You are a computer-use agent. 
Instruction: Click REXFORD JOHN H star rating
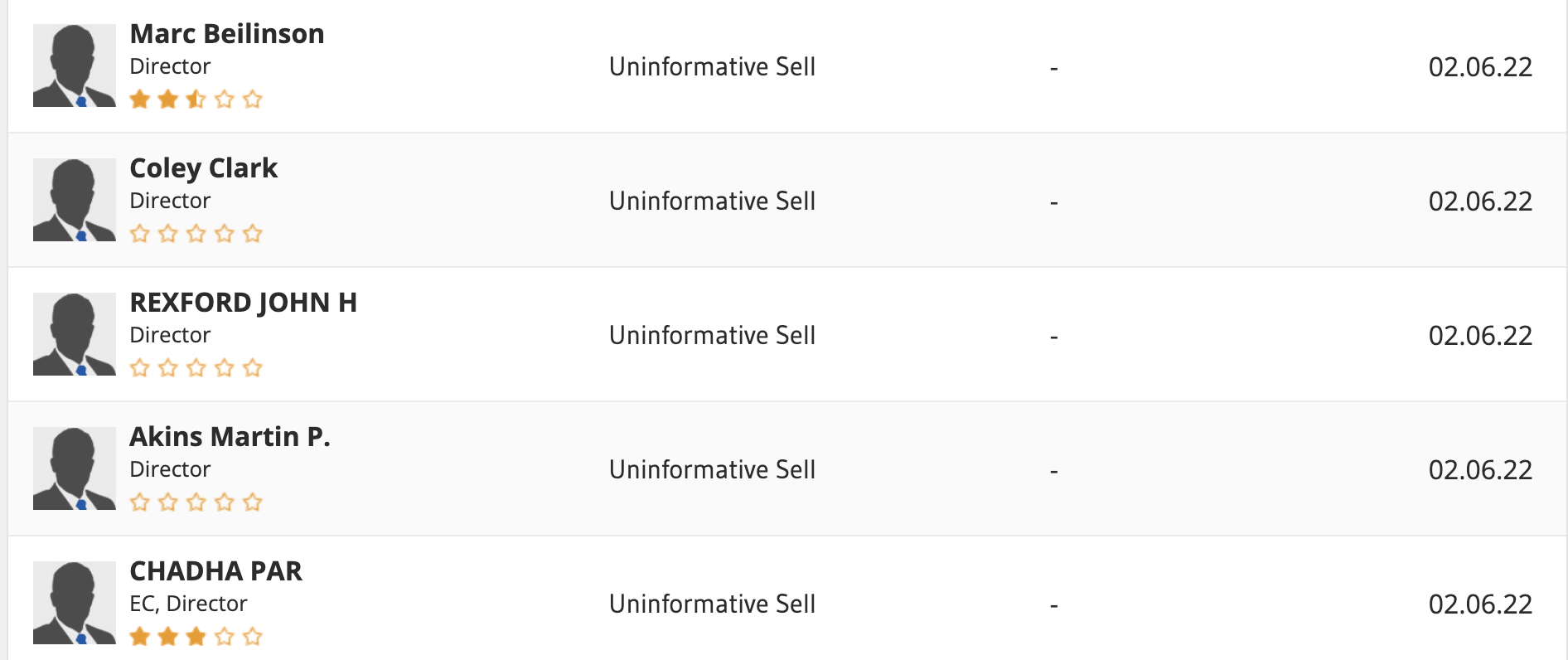point(196,368)
